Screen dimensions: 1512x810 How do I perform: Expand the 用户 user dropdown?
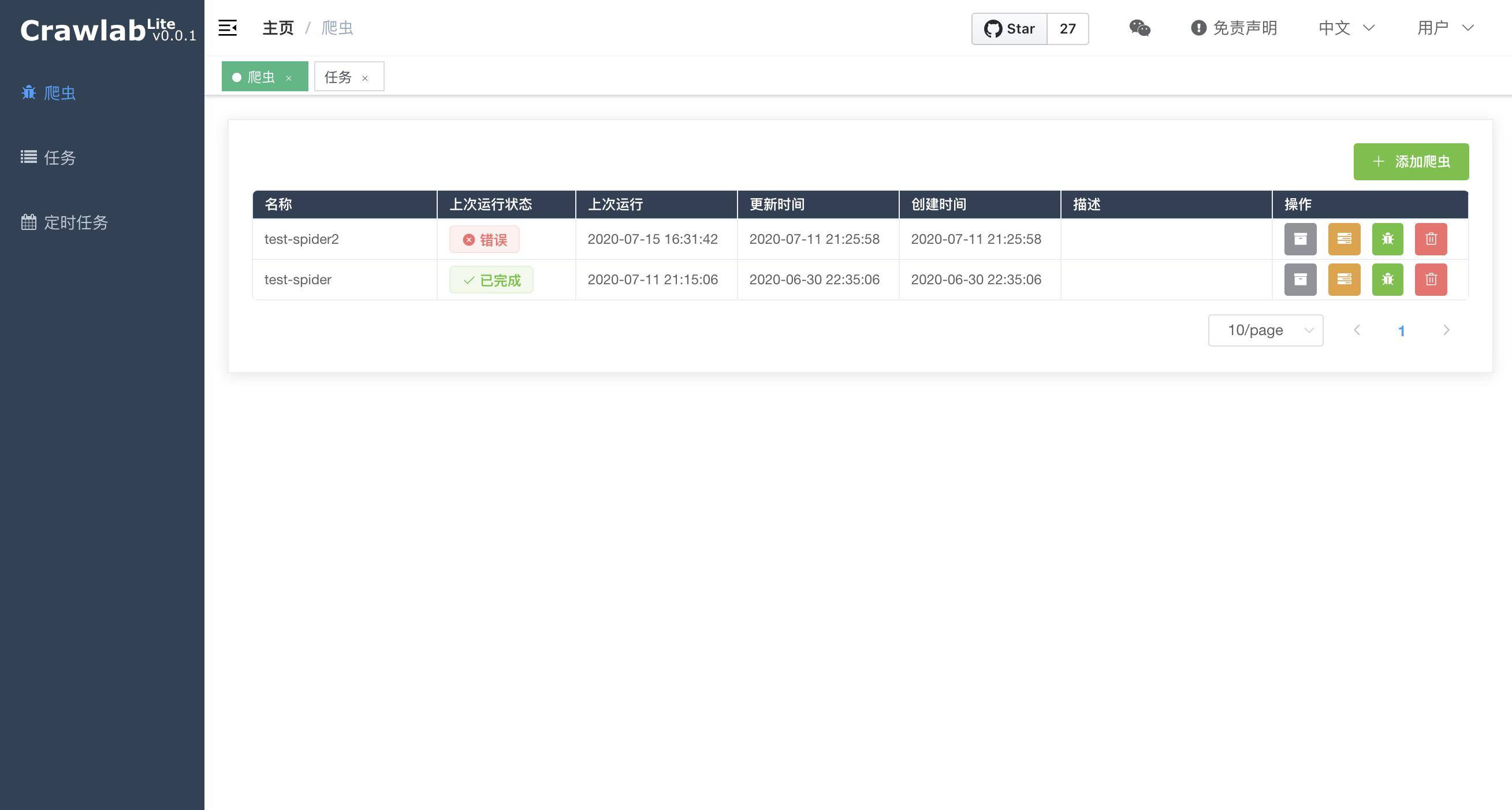(1445, 28)
